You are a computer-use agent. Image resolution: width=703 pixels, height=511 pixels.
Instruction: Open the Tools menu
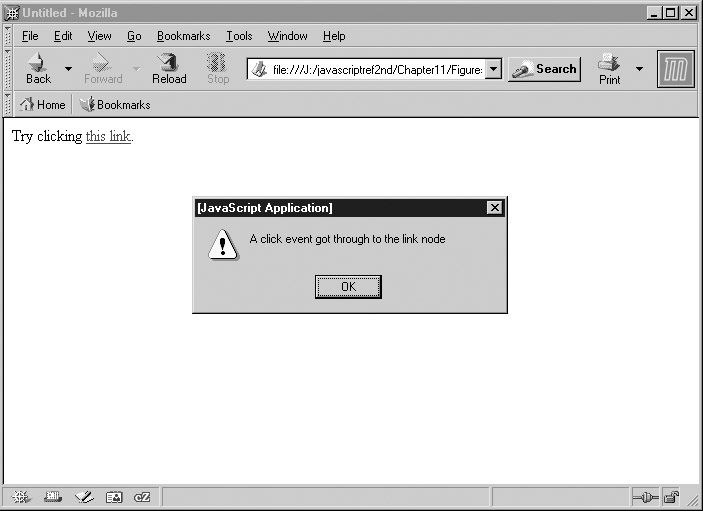[239, 36]
